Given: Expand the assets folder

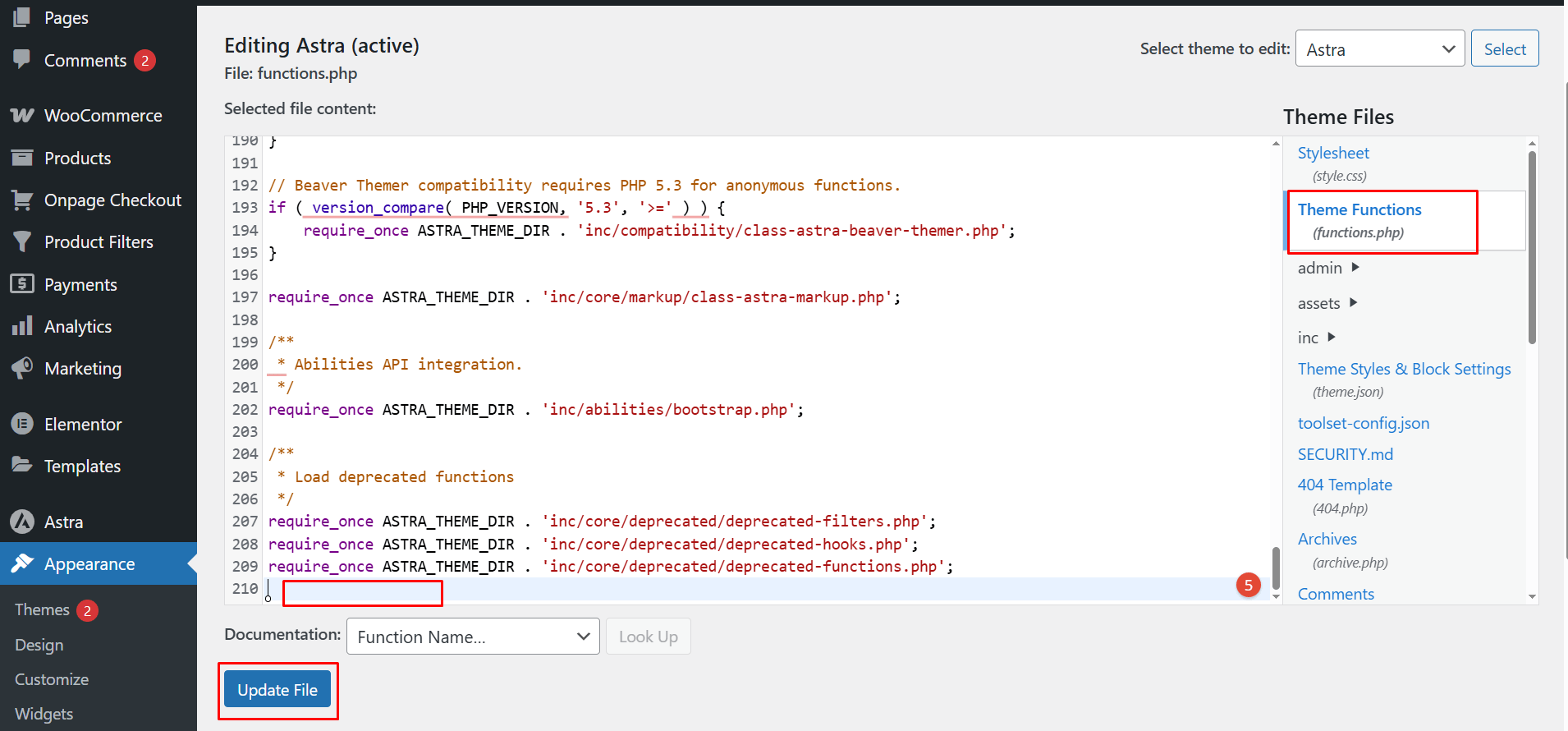Looking at the screenshot, I should [1327, 303].
